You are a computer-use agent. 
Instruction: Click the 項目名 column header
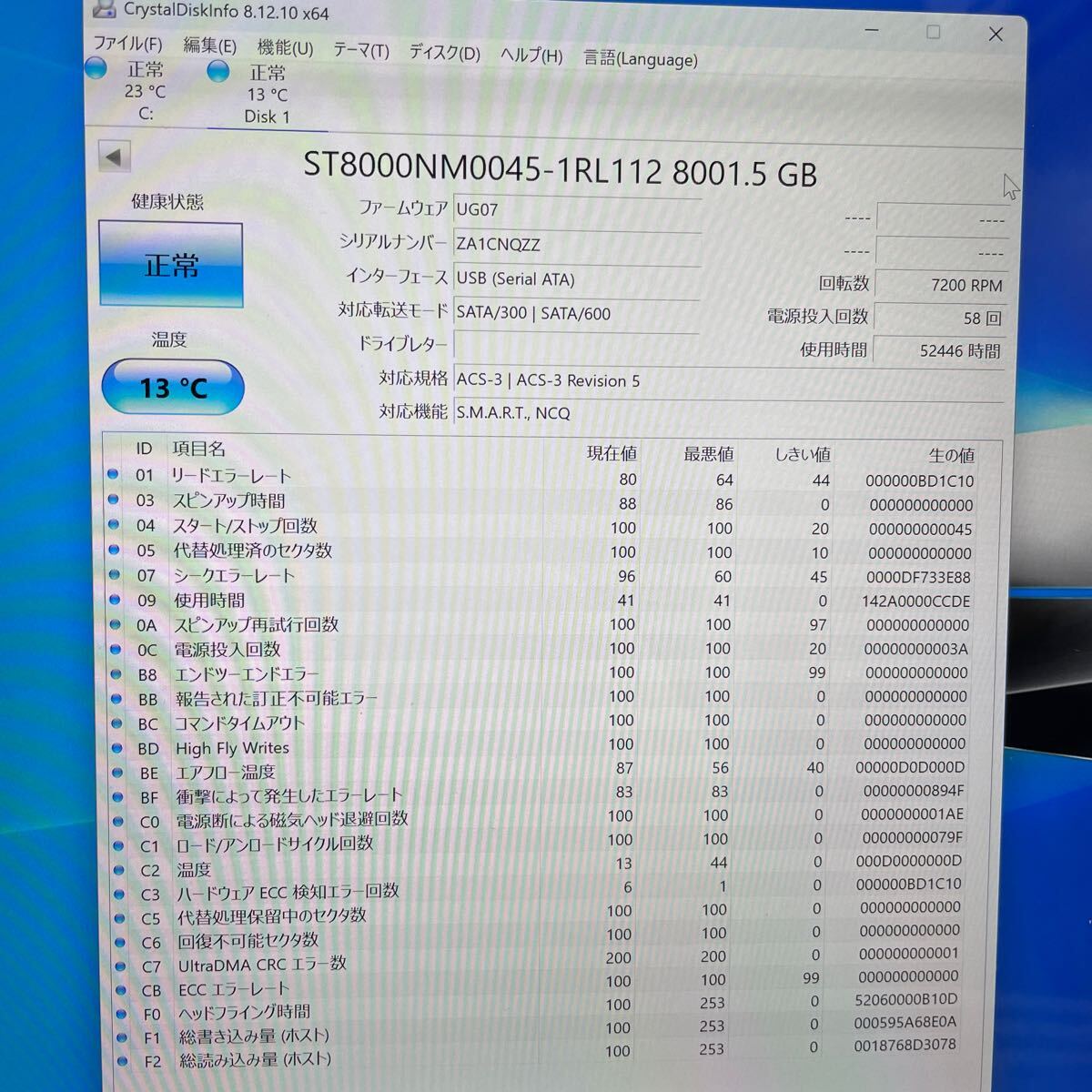(198, 449)
